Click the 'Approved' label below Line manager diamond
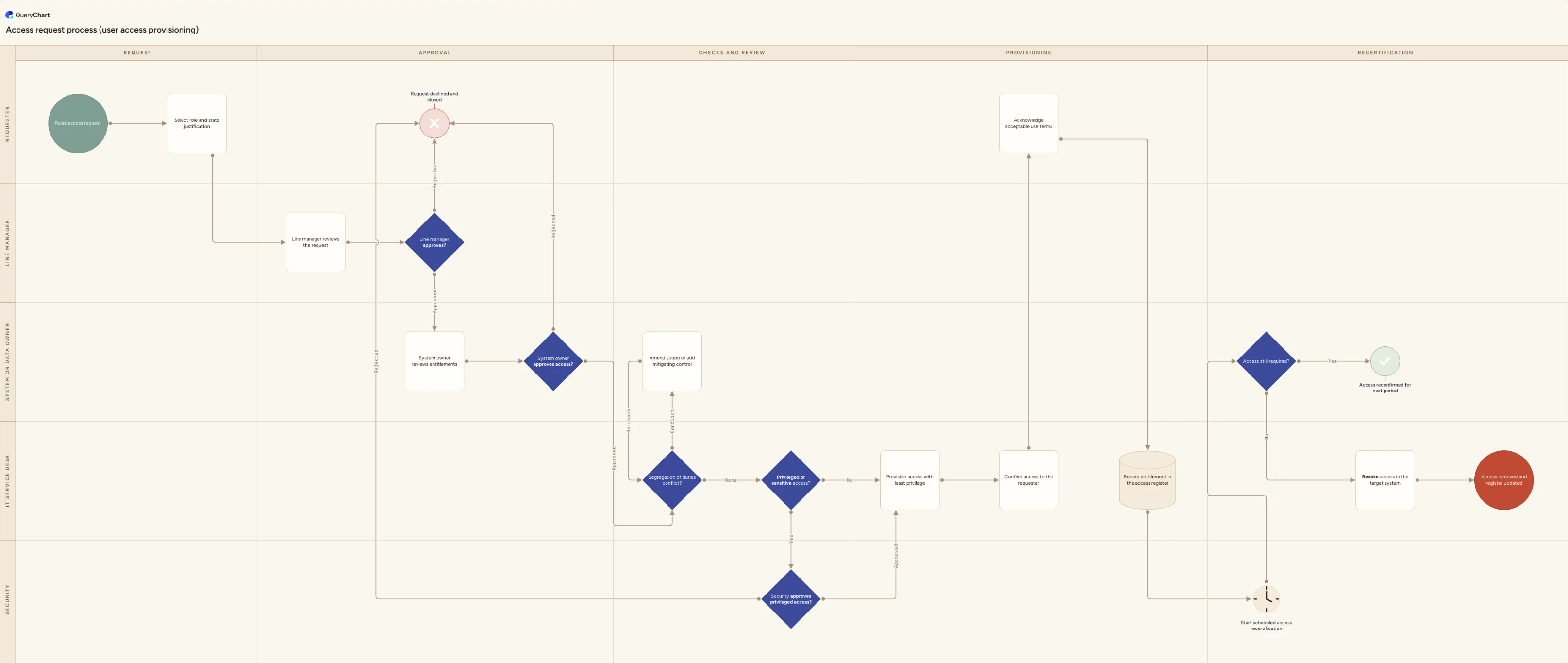This screenshot has width=1568, height=663. [434, 301]
